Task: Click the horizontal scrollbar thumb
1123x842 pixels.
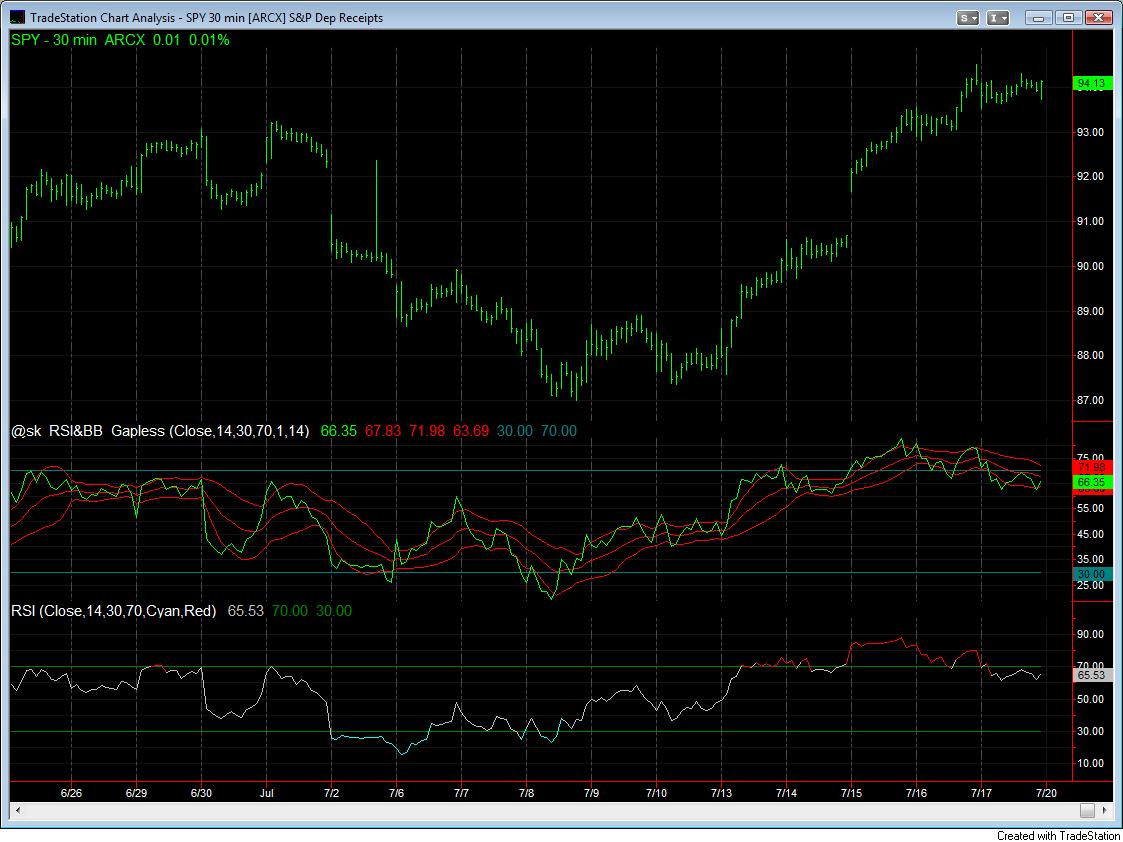Action: click(x=1087, y=810)
